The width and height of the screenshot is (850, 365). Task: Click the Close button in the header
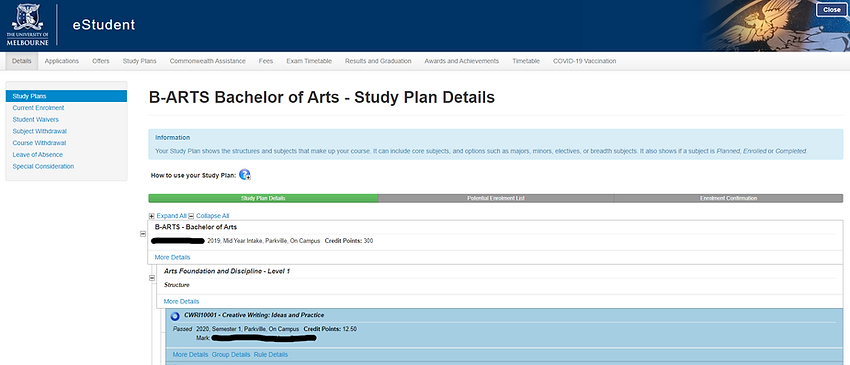[x=832, y=10]
